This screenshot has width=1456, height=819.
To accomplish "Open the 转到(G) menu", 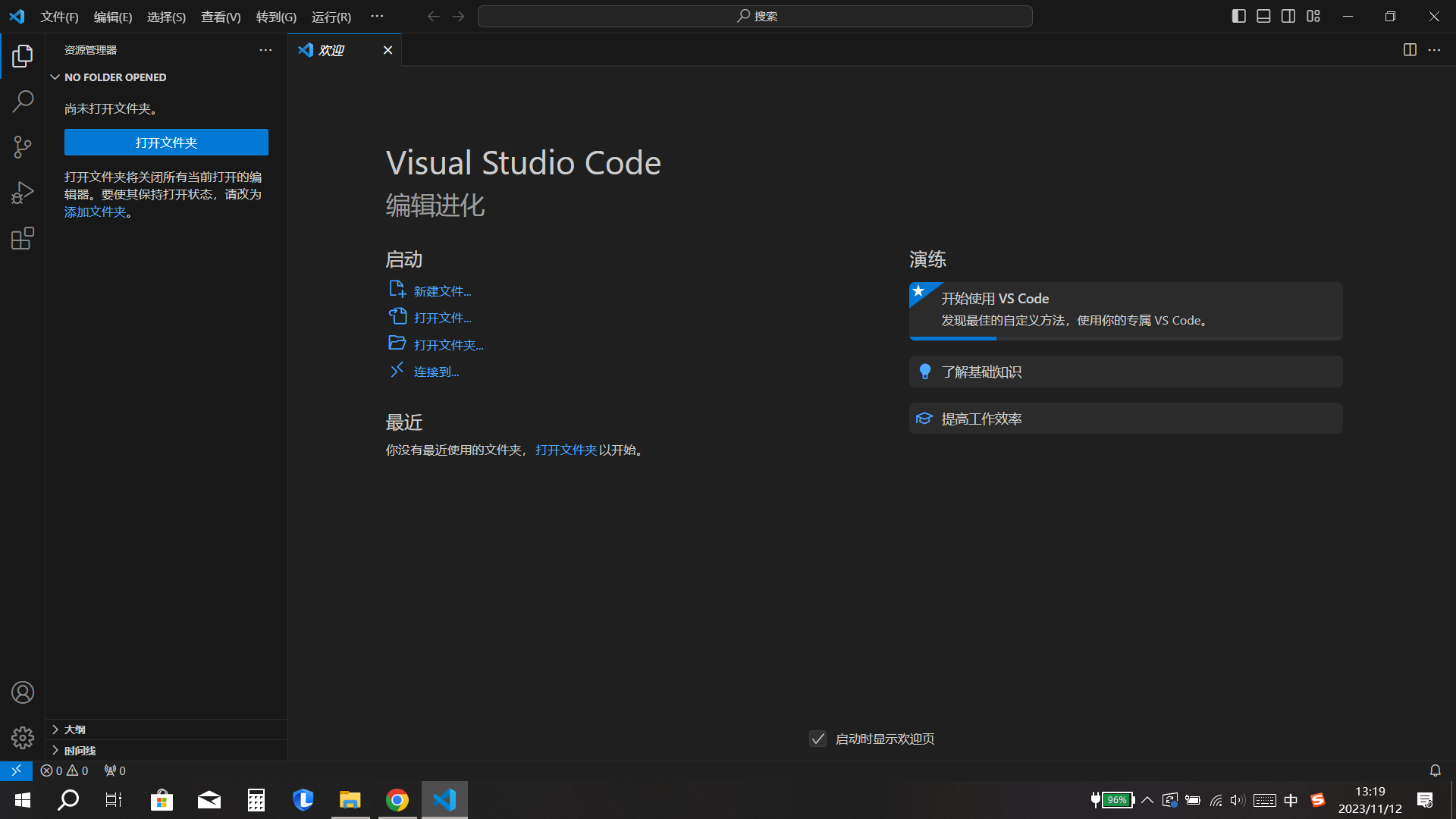I will pos(276,17).
